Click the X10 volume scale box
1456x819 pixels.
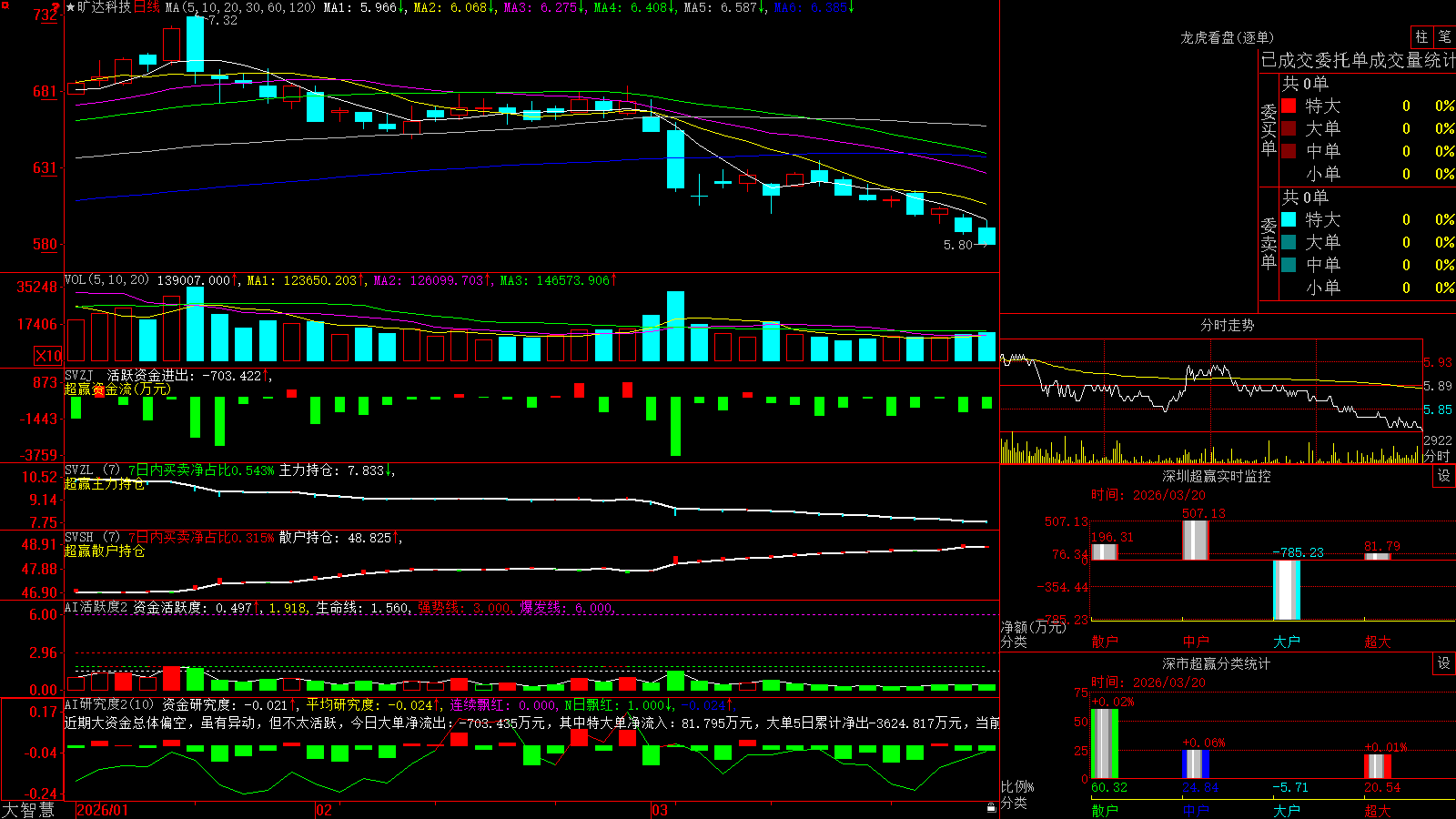[x=48, y=356]
